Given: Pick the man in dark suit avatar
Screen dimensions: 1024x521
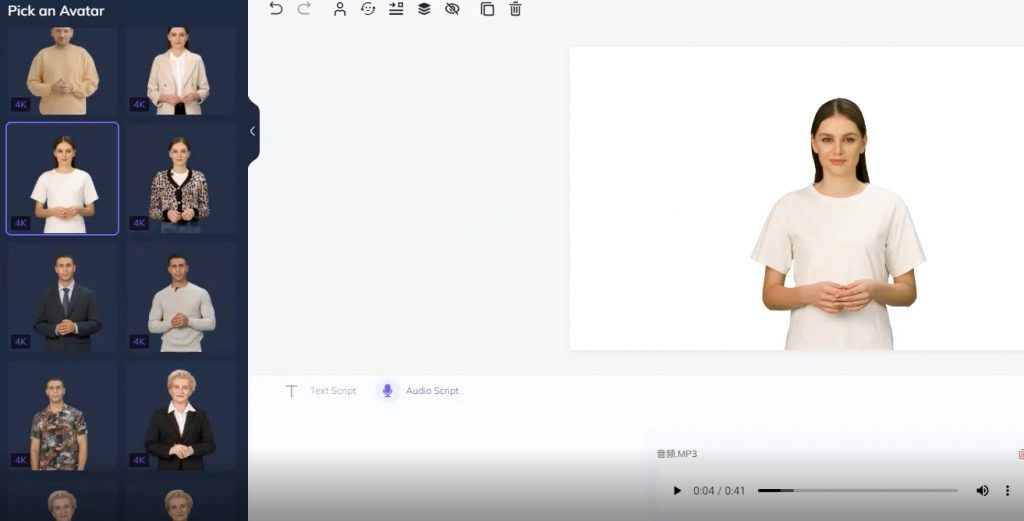Looking at the screenshot, I should pos(63,298).
